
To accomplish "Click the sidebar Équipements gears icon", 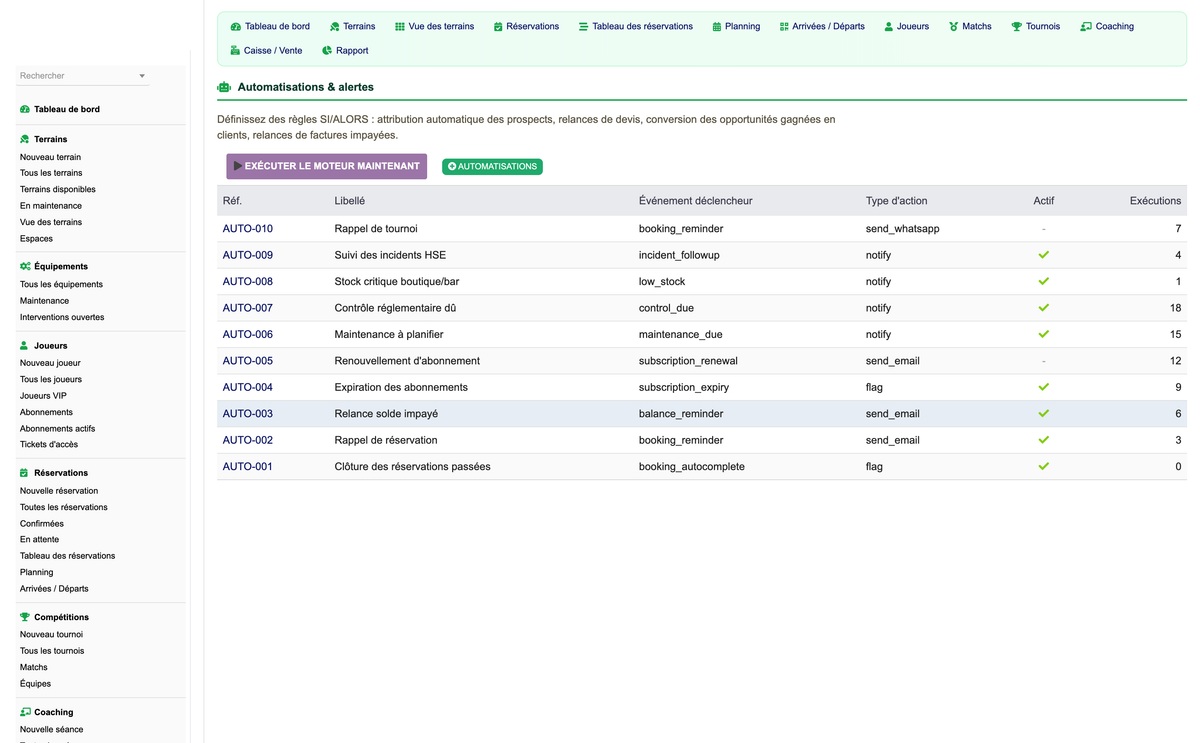I will (25, 267).
